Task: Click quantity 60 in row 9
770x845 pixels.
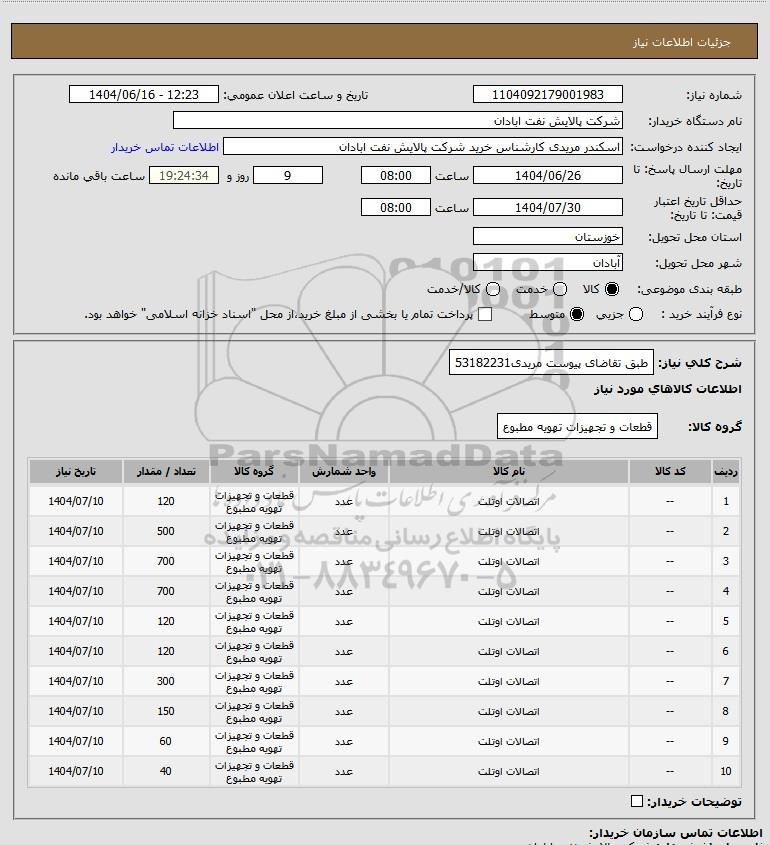Action: [x=166, y=742]
